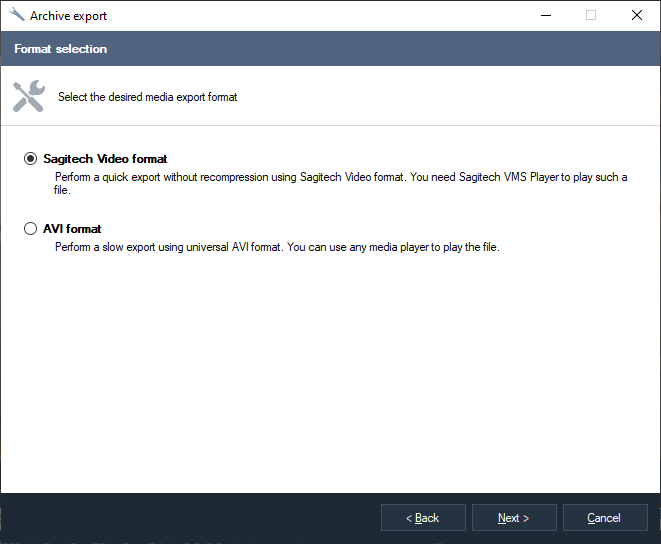
Task: Click the Sagitech Video format label
Action: 105,159
